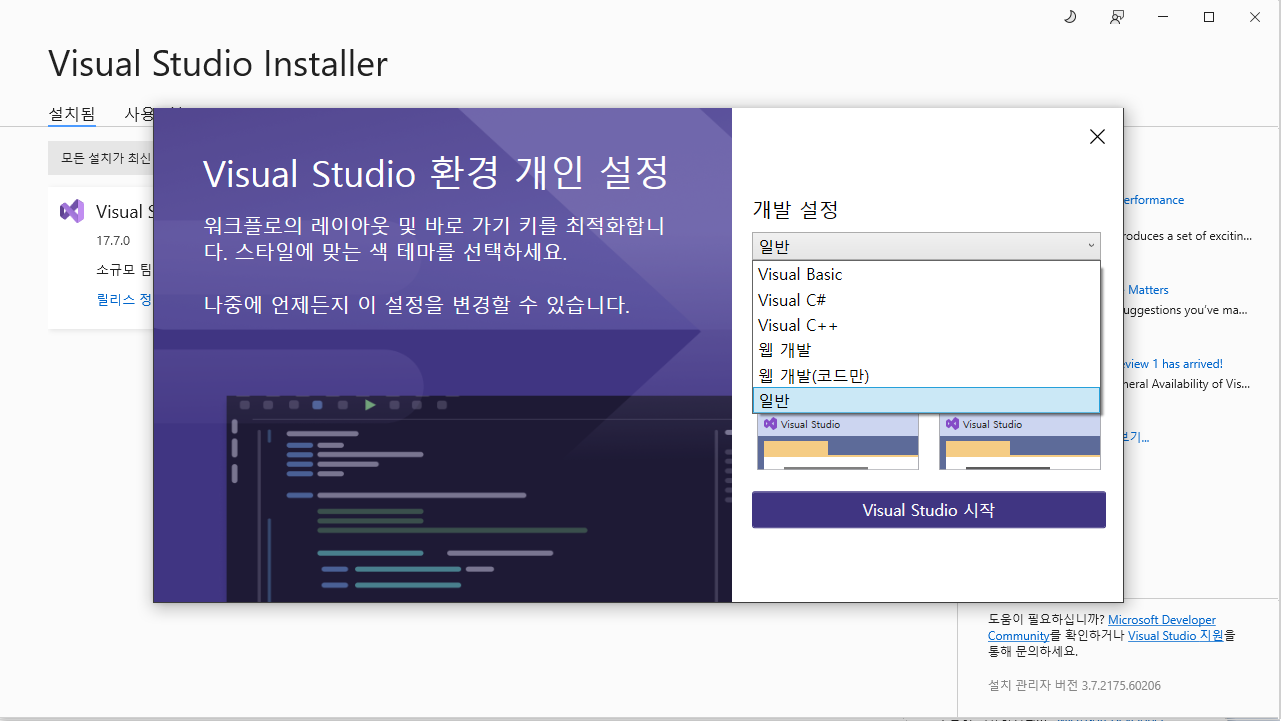Open the Visual Studio 지원 link
This screenshot has height=721, width=1281.
click(x=1176, y=636)
